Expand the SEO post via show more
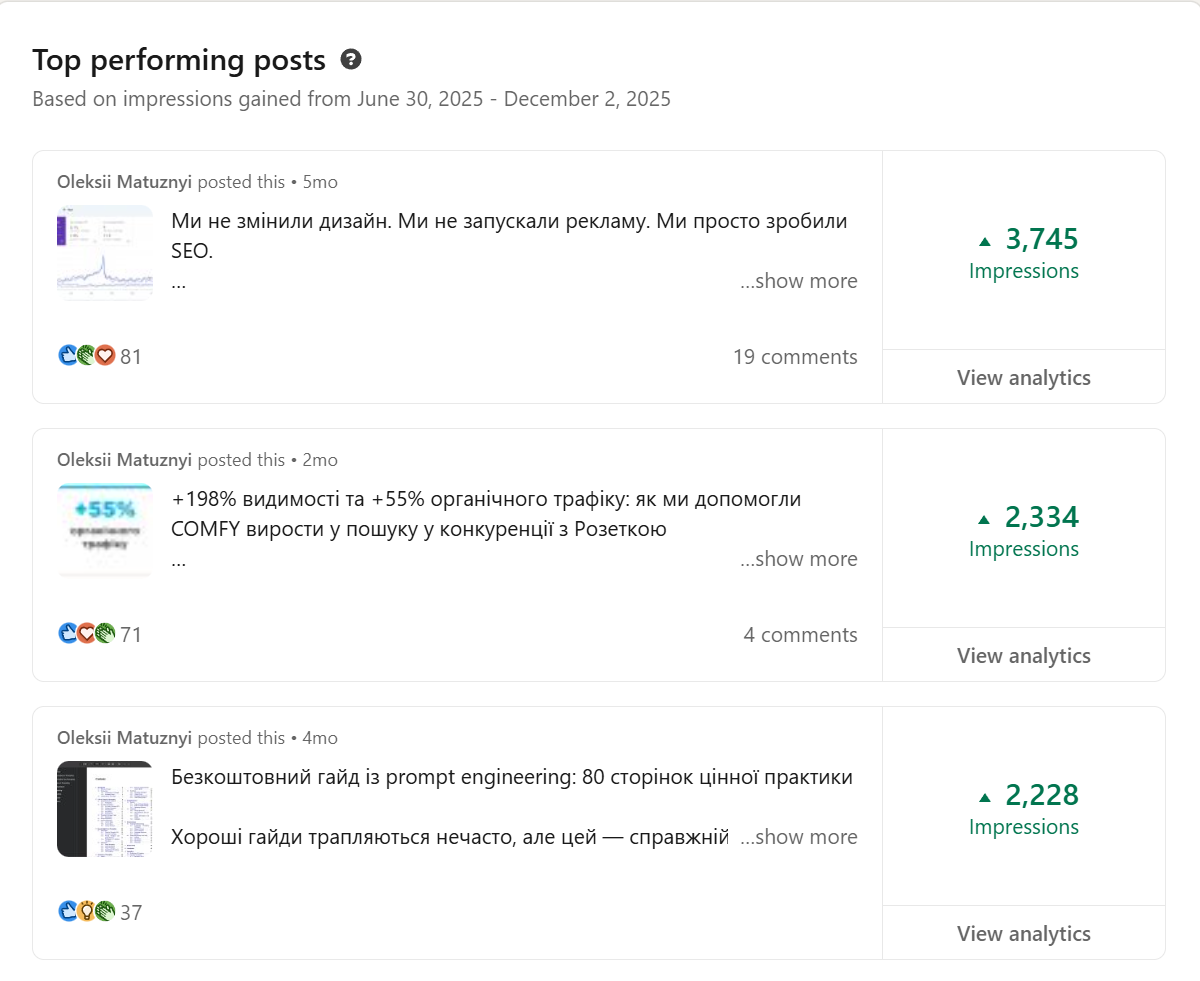Image resolution: width=1200 pixels, height=981 pixels. pos(798,281)
